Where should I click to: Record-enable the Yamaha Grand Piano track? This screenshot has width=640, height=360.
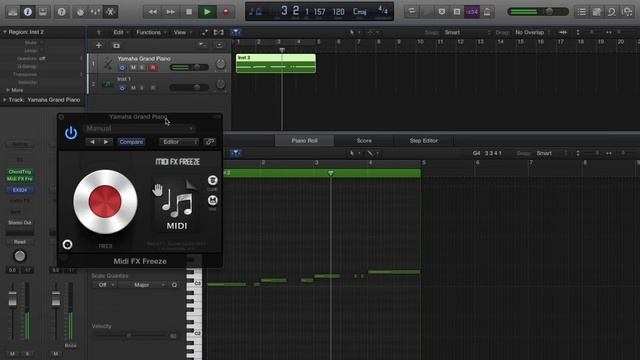tap(153, 67)
